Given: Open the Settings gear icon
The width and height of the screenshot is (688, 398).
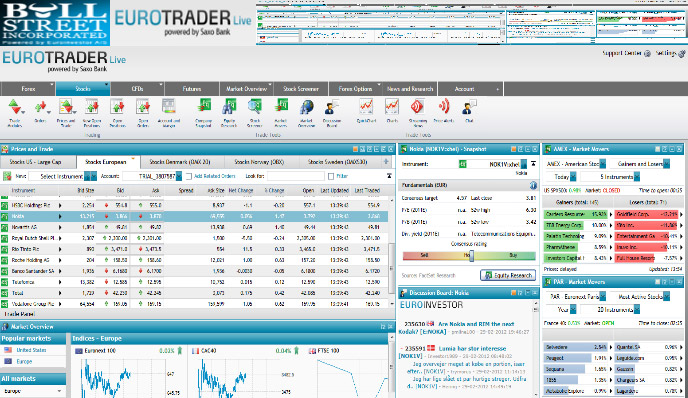Looking at the screenshot, I should point(681,54).
